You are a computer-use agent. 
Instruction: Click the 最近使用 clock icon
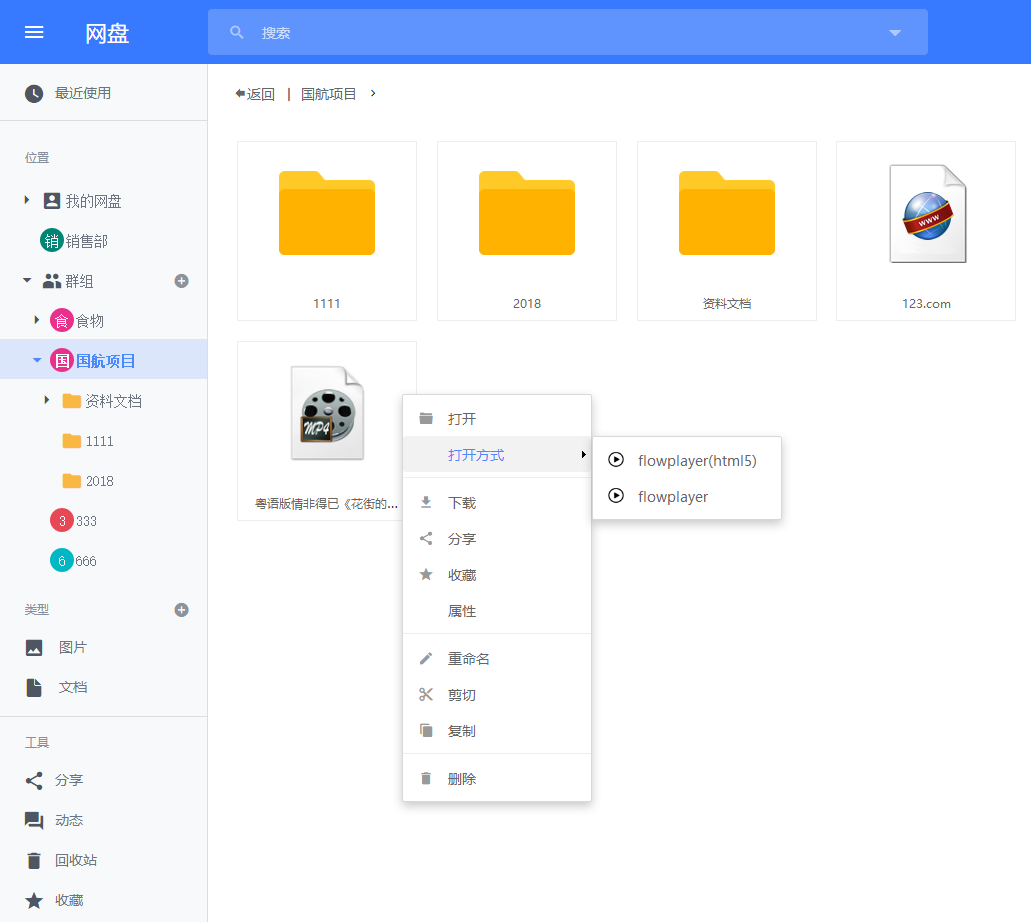coord(34,93)
